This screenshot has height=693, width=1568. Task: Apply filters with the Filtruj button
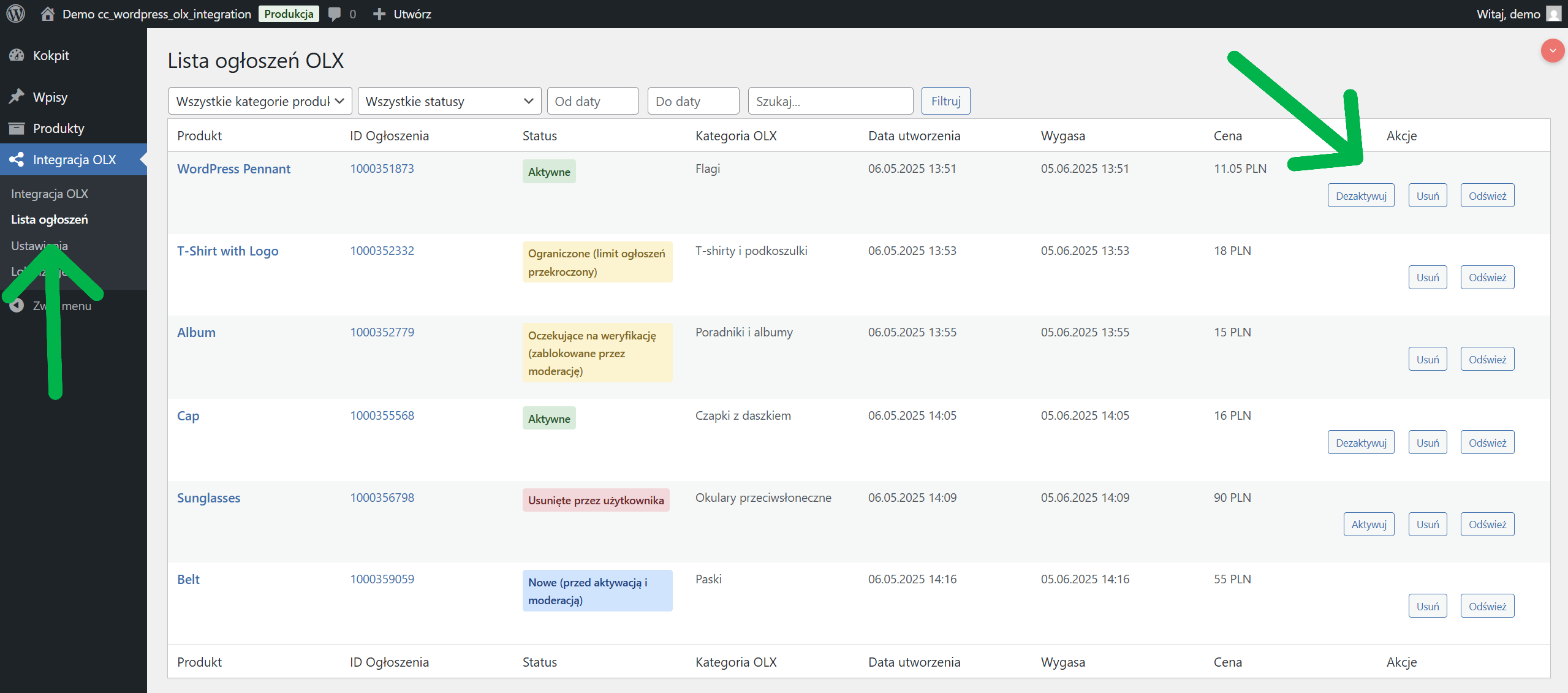[x=945, y=101]
